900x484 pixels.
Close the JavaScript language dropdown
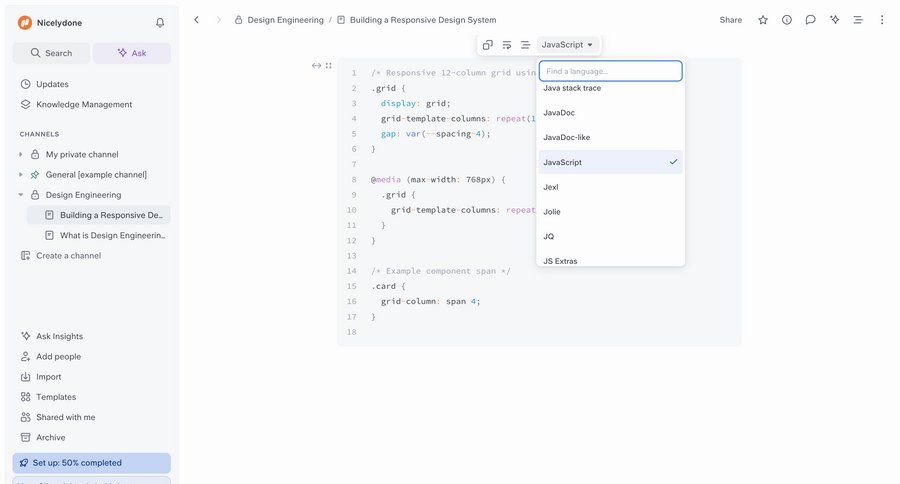[x=568, y=45]
